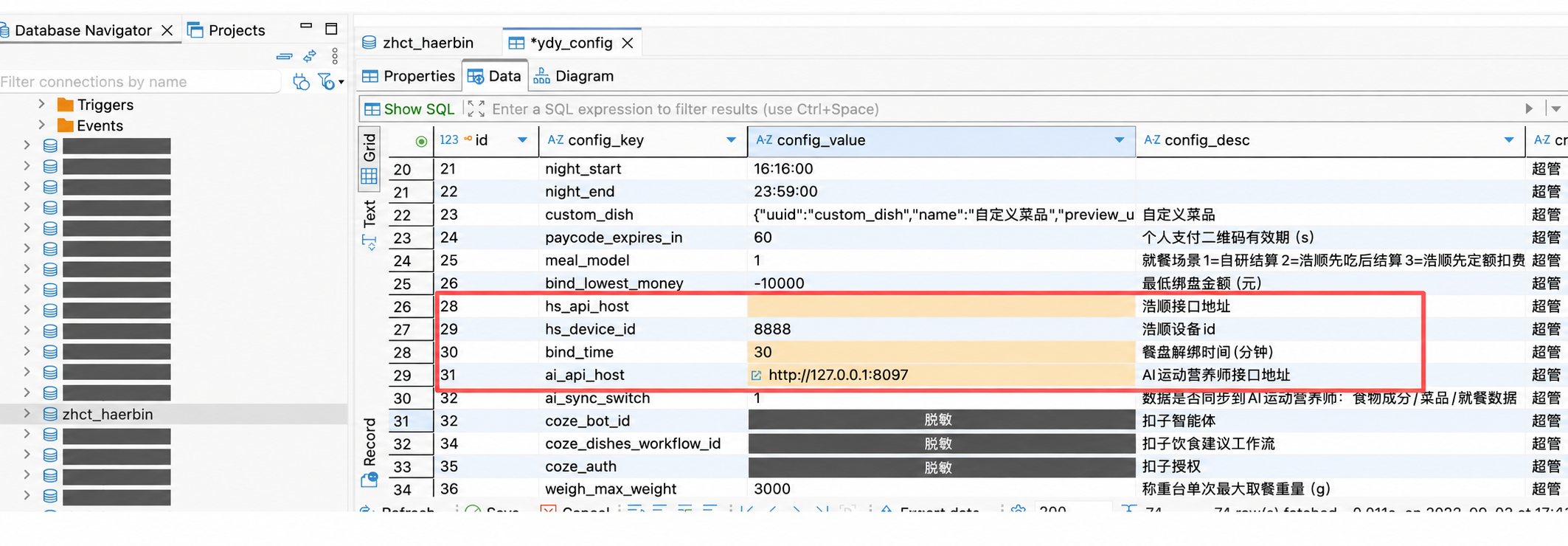
Task: Click the filter connections by name field
Action: pos(139,82)
